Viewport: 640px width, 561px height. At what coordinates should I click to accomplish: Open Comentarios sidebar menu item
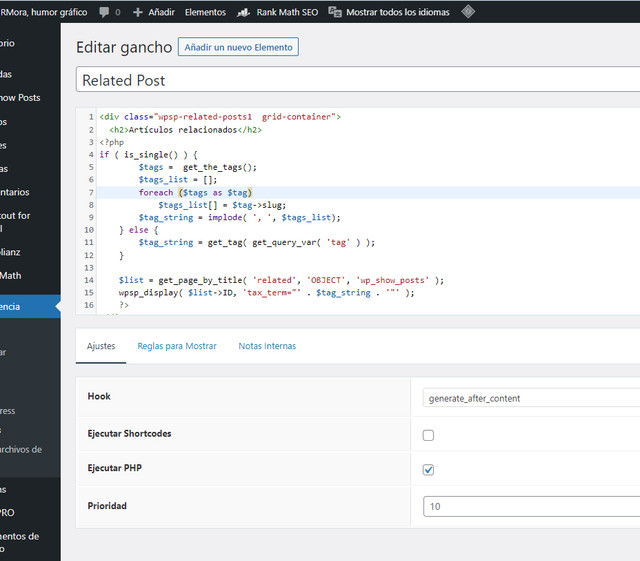(15, 192)
